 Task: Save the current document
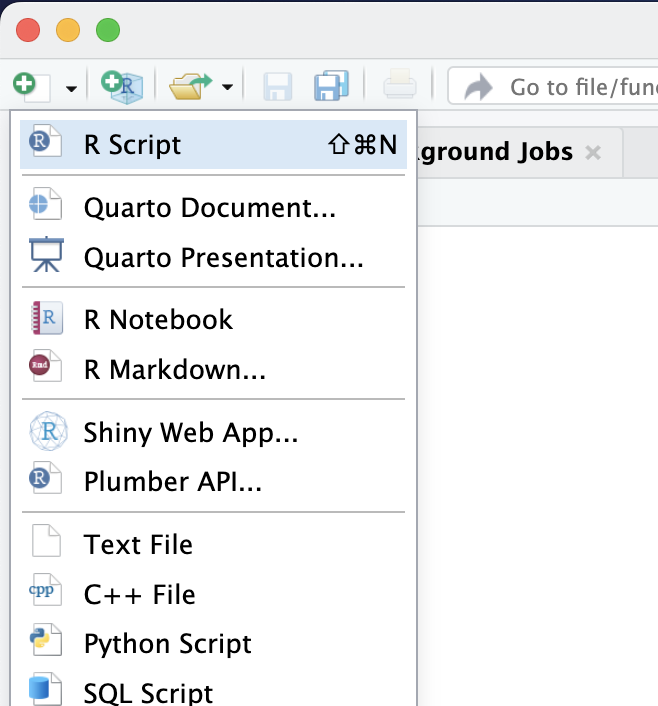277,86
